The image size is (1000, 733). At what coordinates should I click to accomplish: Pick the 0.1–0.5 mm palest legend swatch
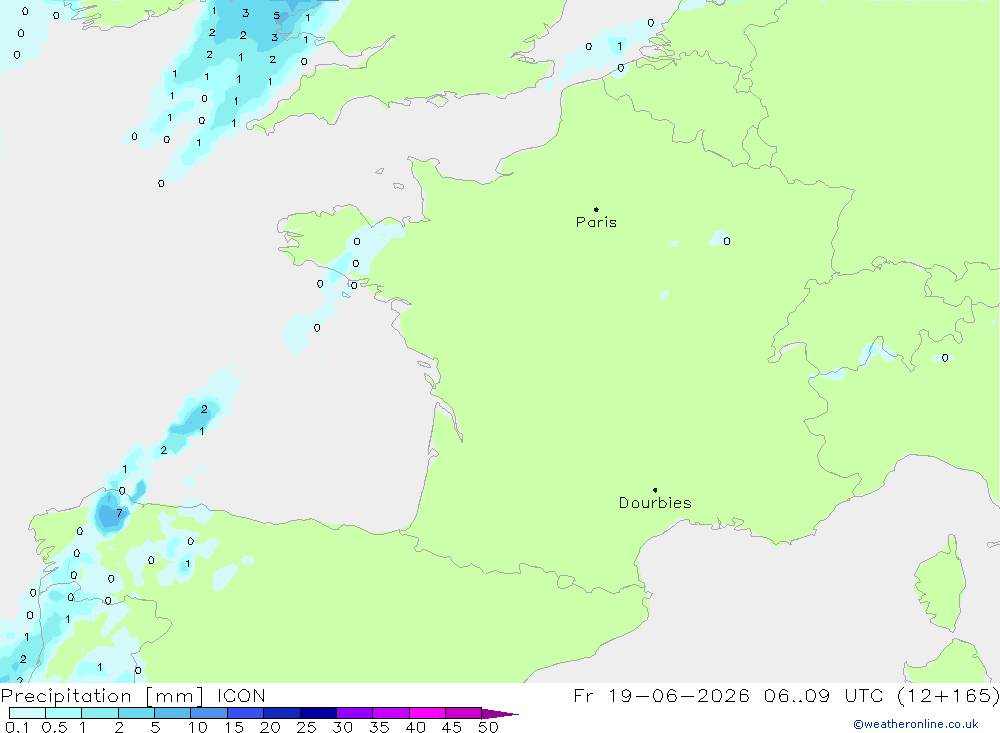27,713
